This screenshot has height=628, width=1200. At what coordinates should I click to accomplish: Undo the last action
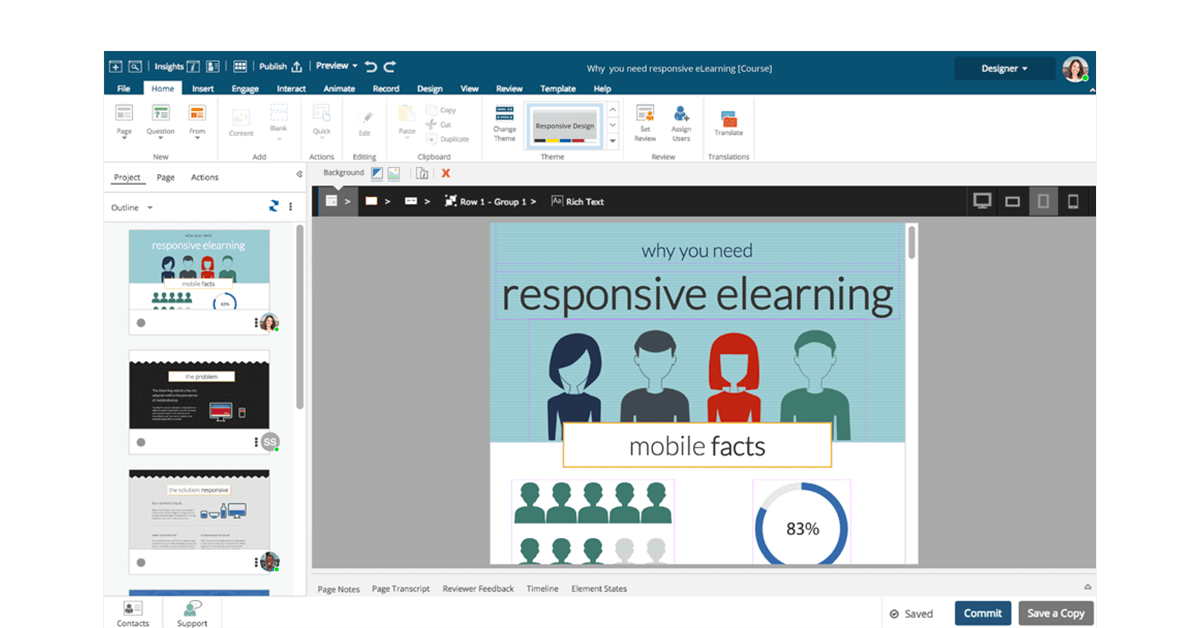click(x=371, y=67)
